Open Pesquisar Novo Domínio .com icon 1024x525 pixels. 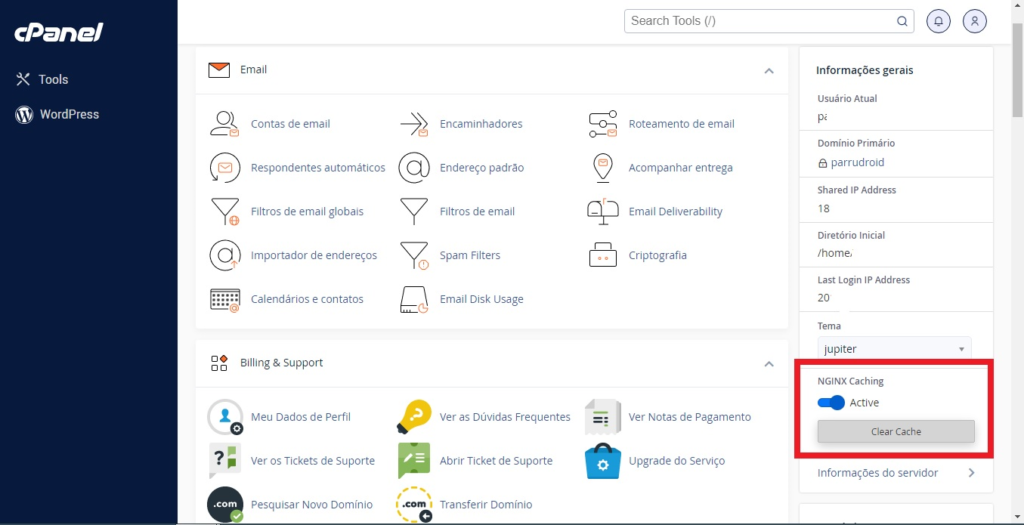(225, 505)
